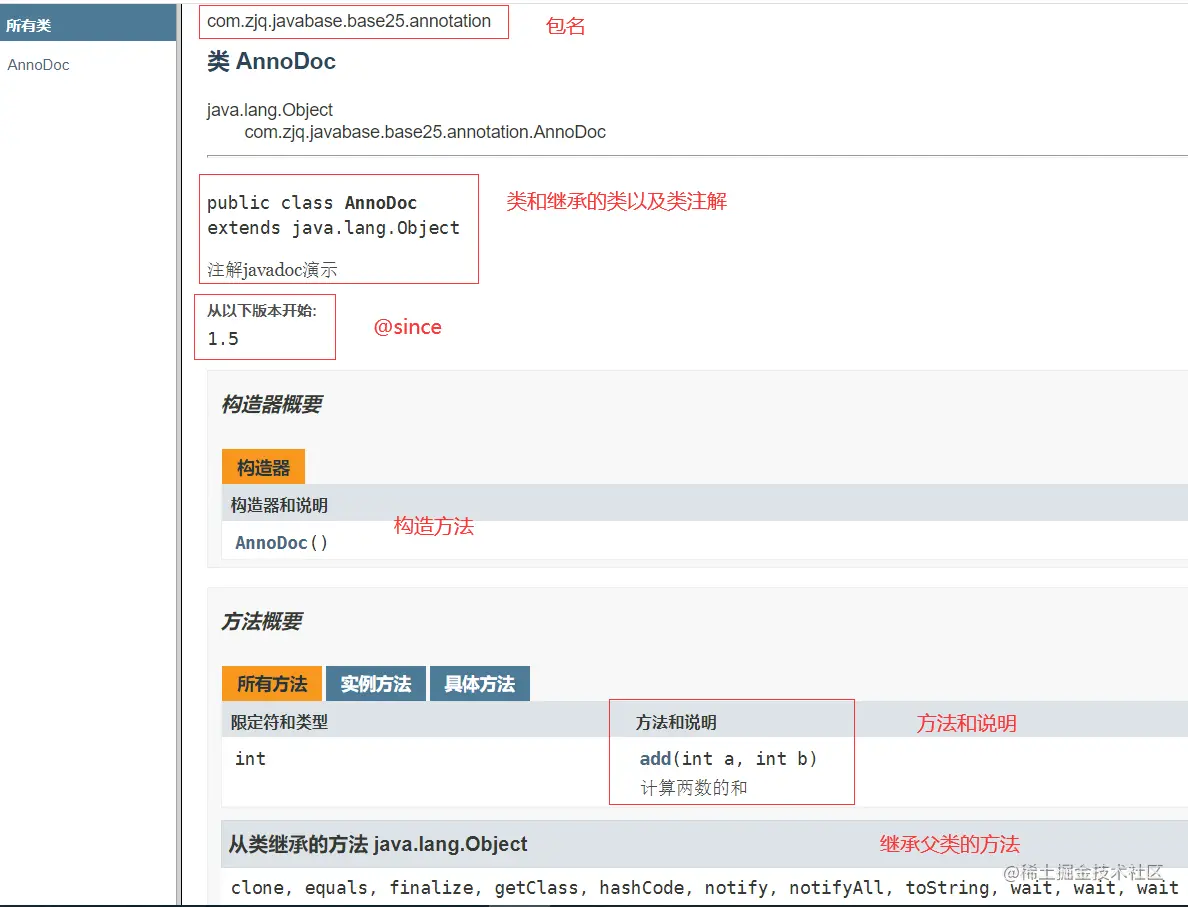Click the 从以下版本开始 label
The width and height of the screenshot is (1188, 907).
[x=262, y=311]
